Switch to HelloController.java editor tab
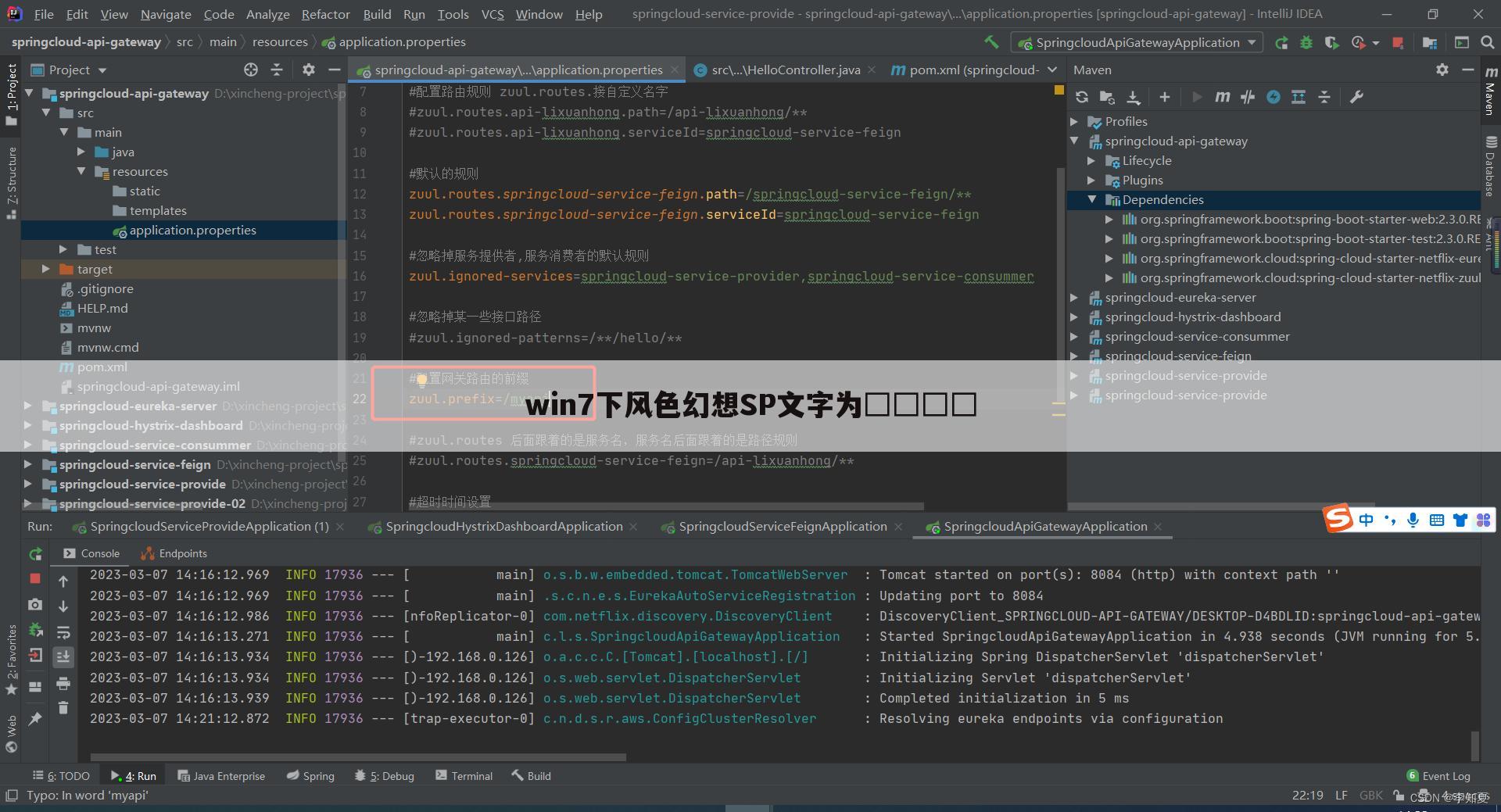Viewport: 1501px width, 812px height. 784,70
